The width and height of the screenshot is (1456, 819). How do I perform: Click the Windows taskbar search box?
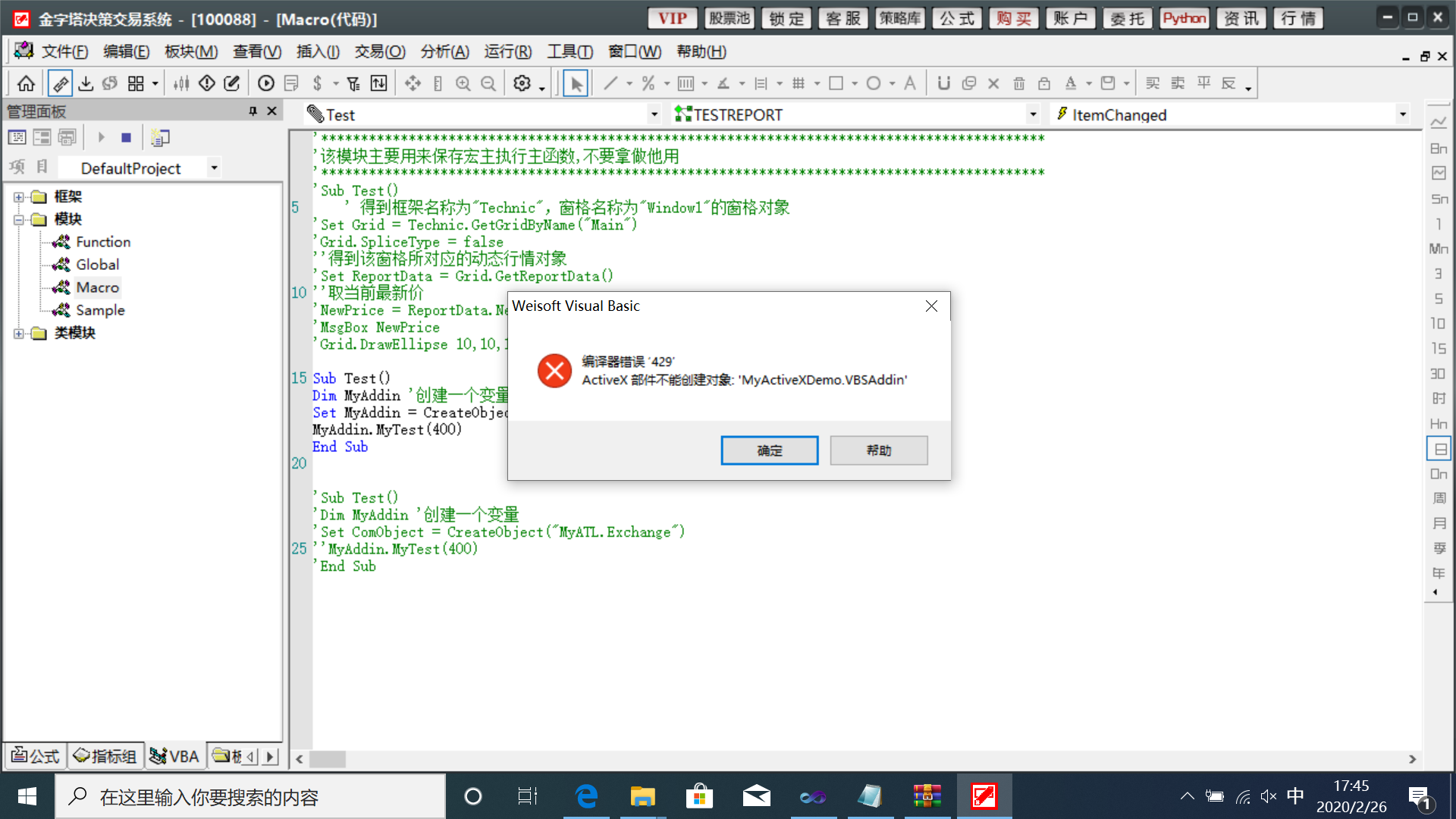[x=250, y=796]
